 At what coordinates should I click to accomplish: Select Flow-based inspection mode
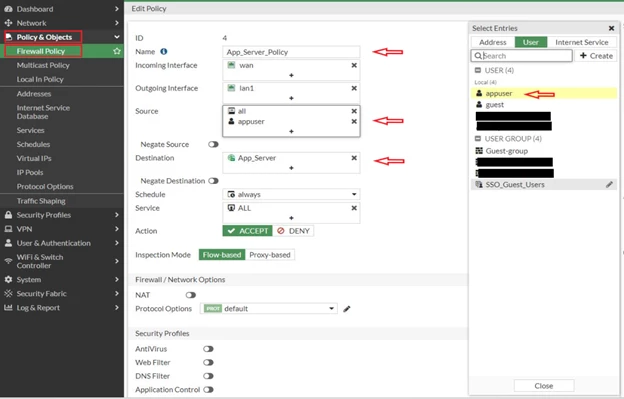click(x=222, y=255)
